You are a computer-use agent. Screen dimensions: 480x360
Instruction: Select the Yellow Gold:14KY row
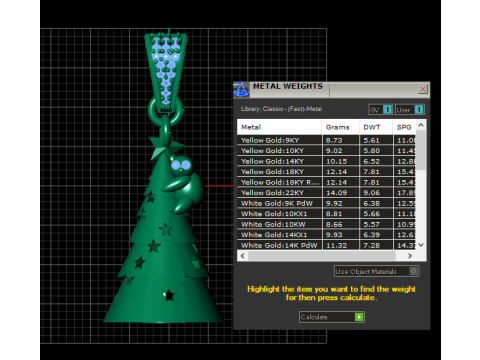pos(326,161)
